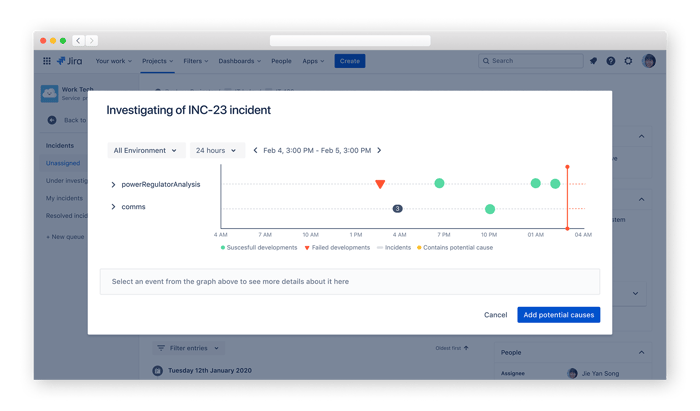
Task: Click the browser back arrow
Action: 78,41
